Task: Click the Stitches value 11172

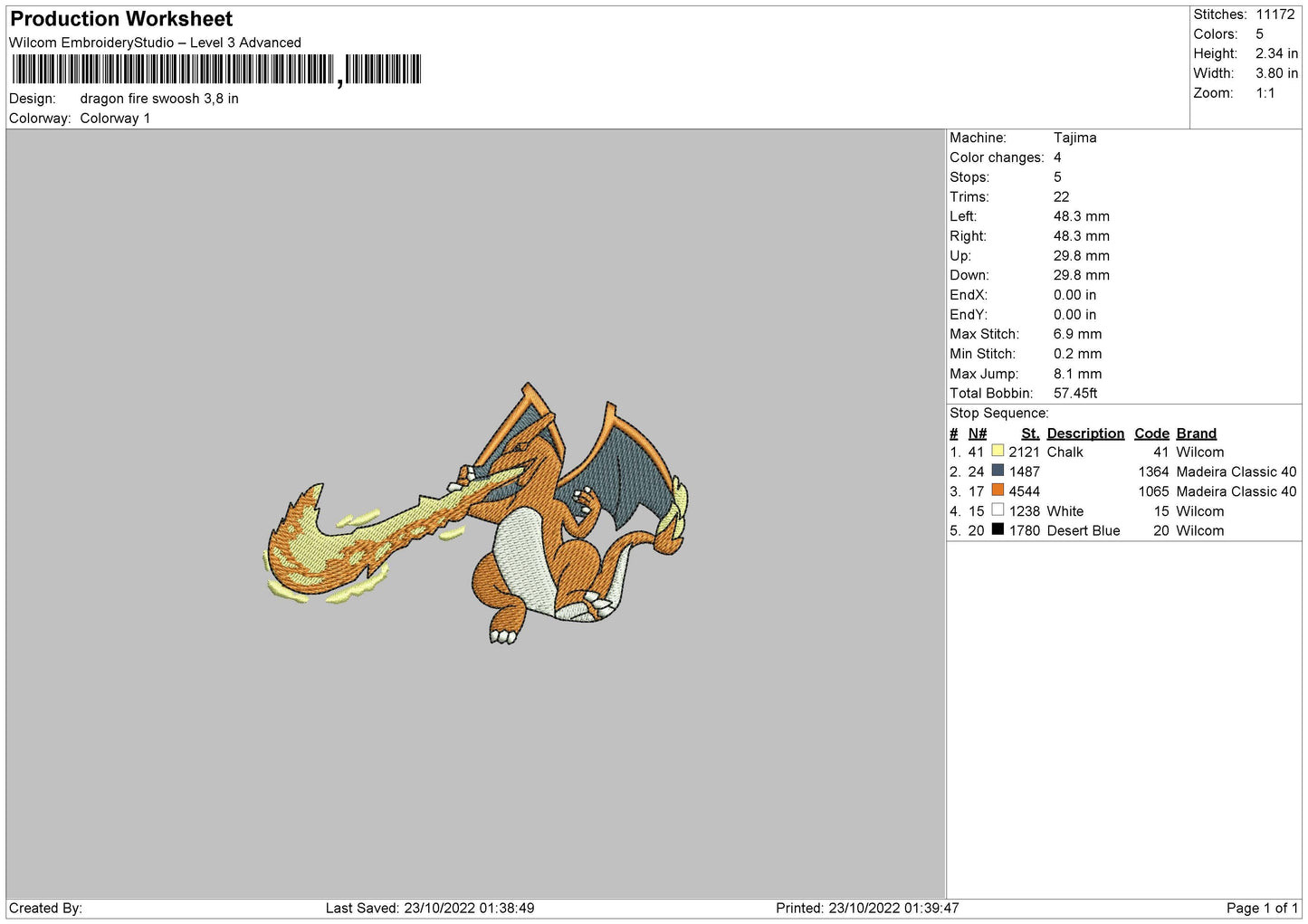Action: [1275, 14]
